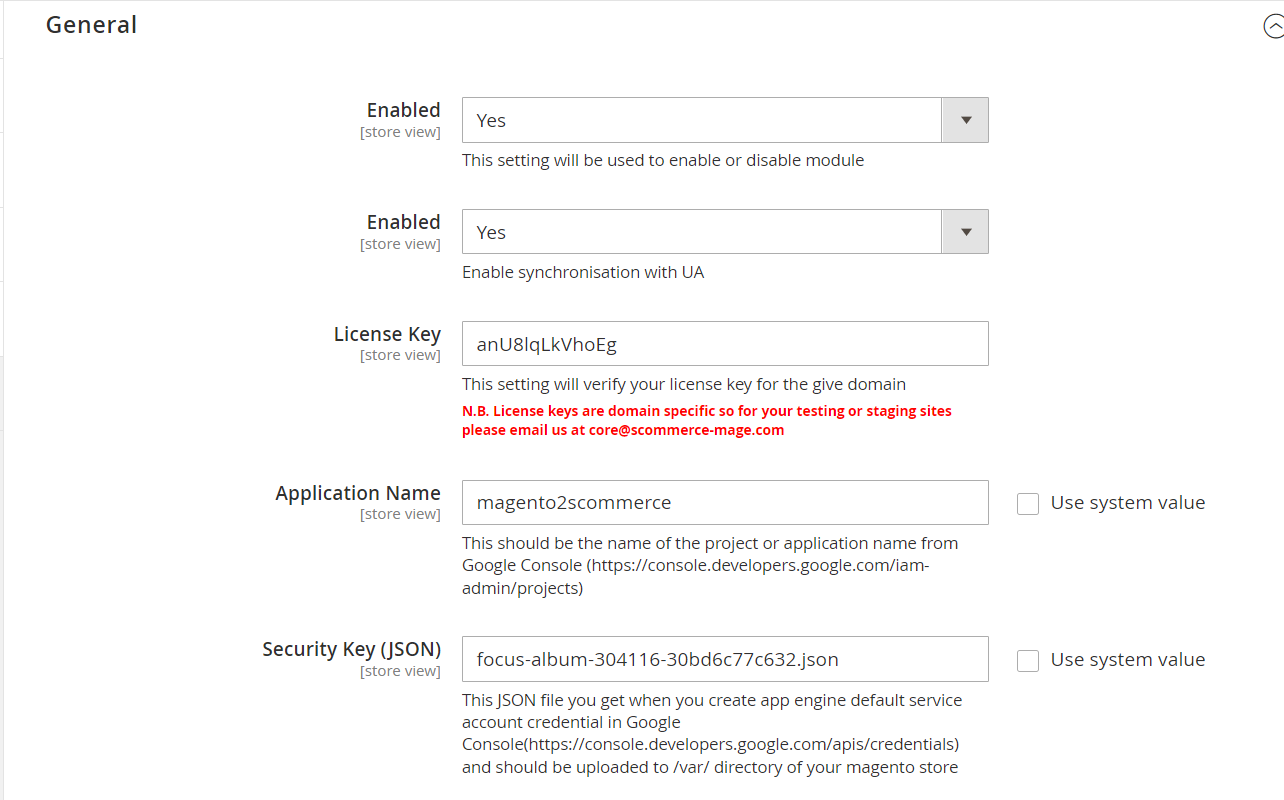
Task: Select the Security Key (JSON) input field
Action: click(x=724, y=660)
